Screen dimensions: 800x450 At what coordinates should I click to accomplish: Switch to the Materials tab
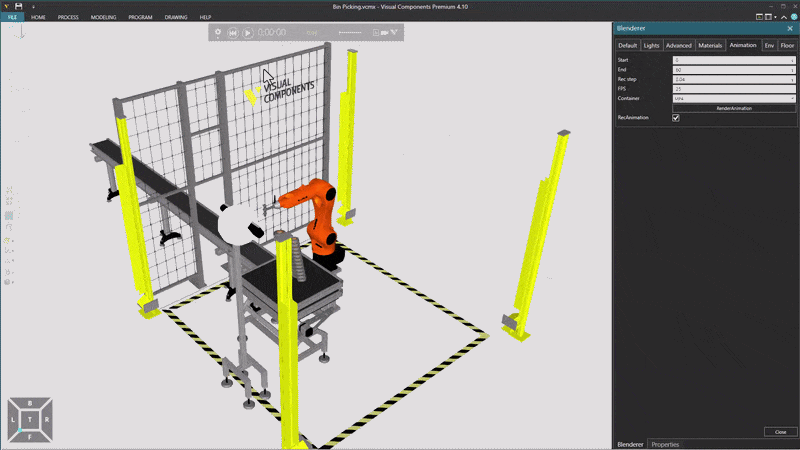tap(710, 46)
